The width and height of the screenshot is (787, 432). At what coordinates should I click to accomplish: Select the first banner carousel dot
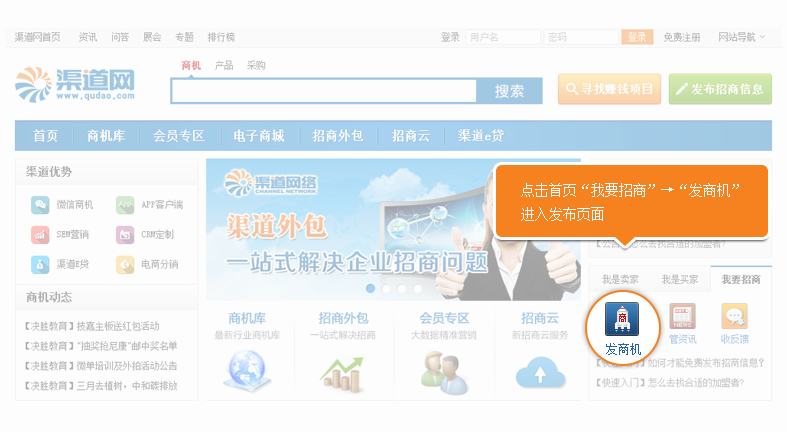point(370,289)
